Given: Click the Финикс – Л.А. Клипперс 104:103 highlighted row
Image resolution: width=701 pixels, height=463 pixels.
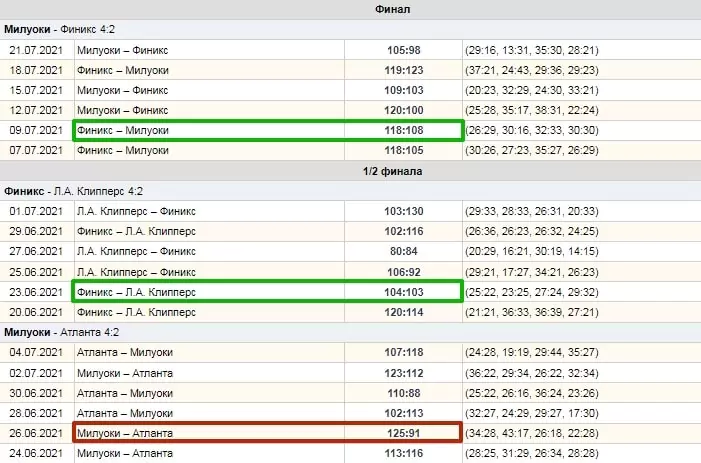Looking at the screenshot, I should click(267, 291).
